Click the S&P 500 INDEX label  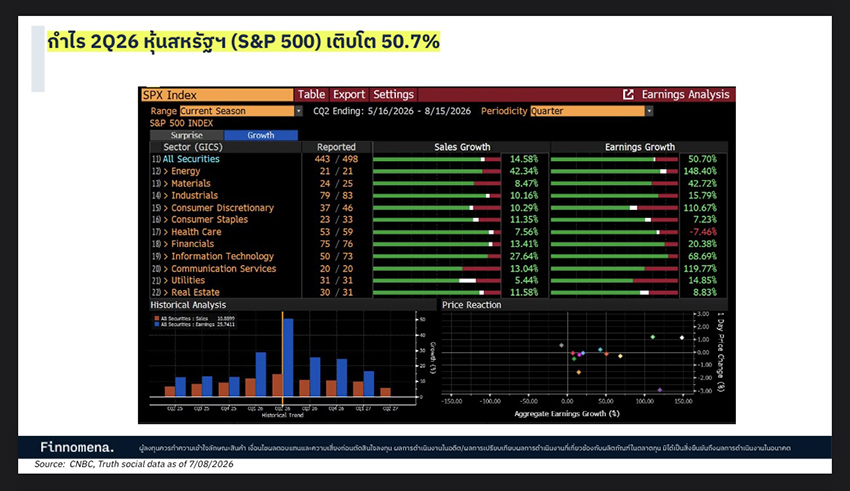coord(182,123)
